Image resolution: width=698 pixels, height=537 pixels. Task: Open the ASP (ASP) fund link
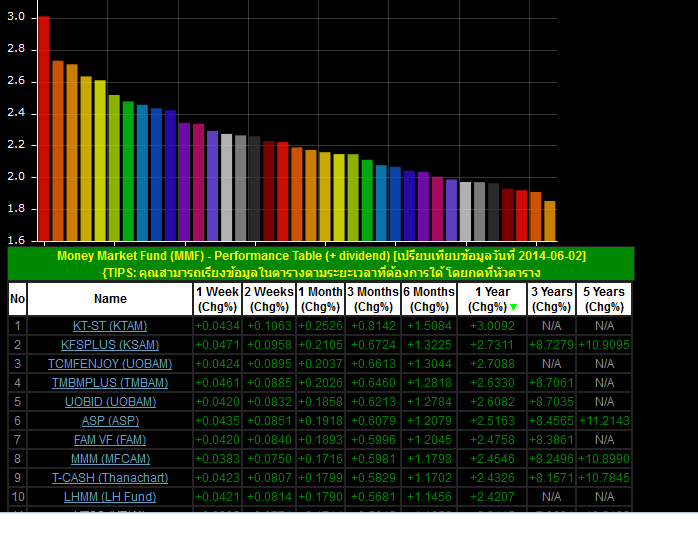pyautogui.click(x=110, y=421)
